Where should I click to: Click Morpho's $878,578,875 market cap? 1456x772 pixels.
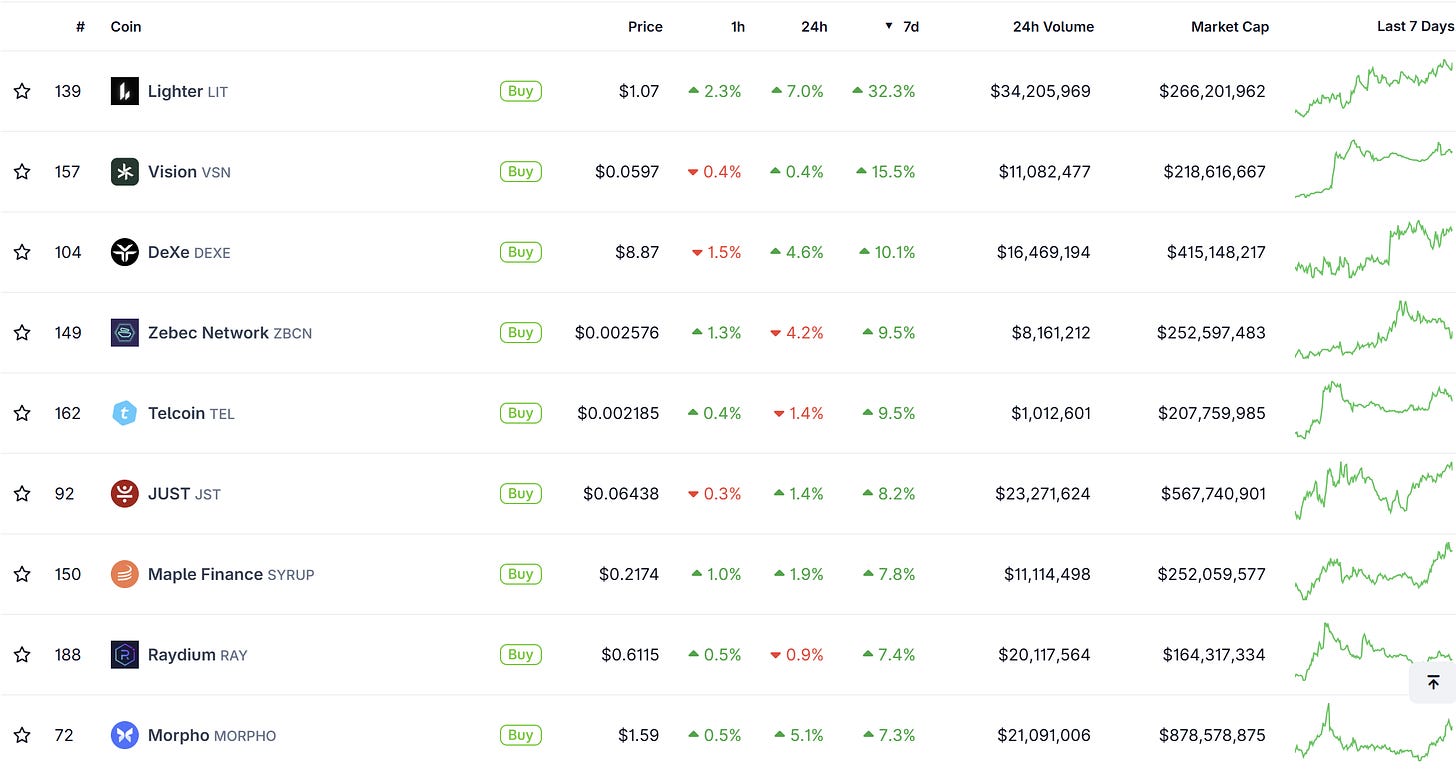[x=1212, y=735]
